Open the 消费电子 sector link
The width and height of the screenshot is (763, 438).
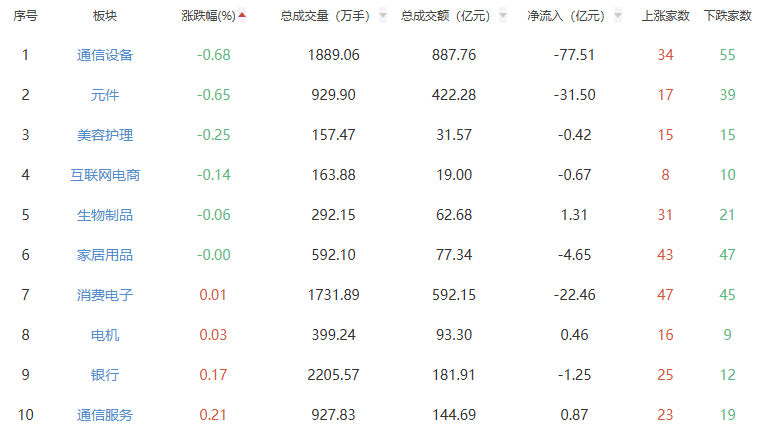(105, 295)
